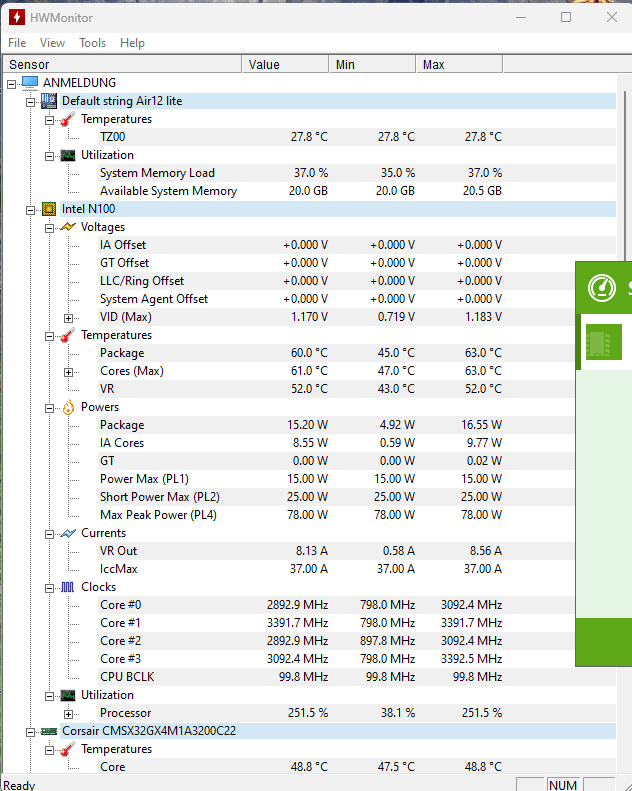Click the Powers flame icon

click(68, 407)
